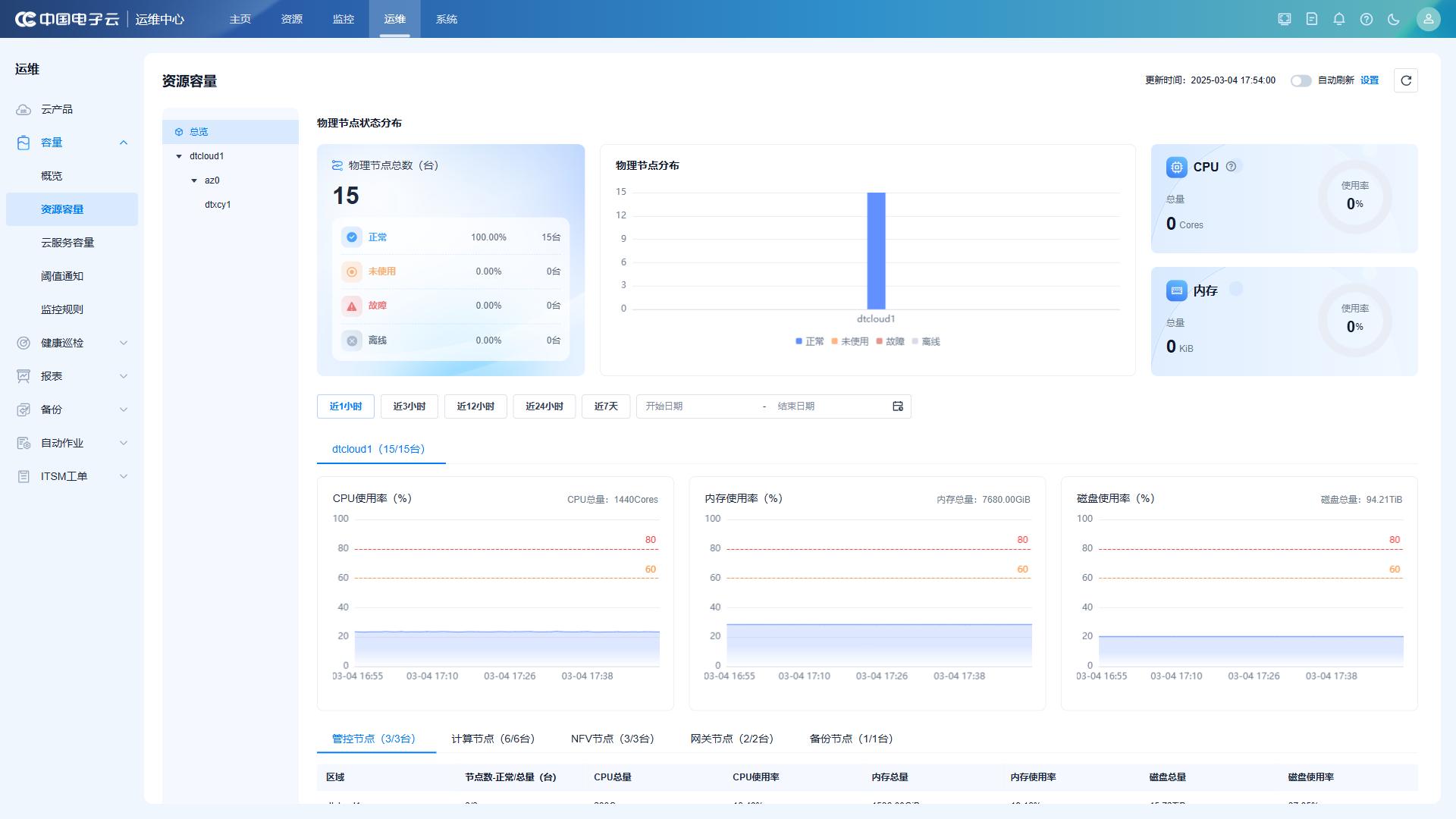Toggle the 自动刷新 switch
1456x819 pixels.
1301,80
